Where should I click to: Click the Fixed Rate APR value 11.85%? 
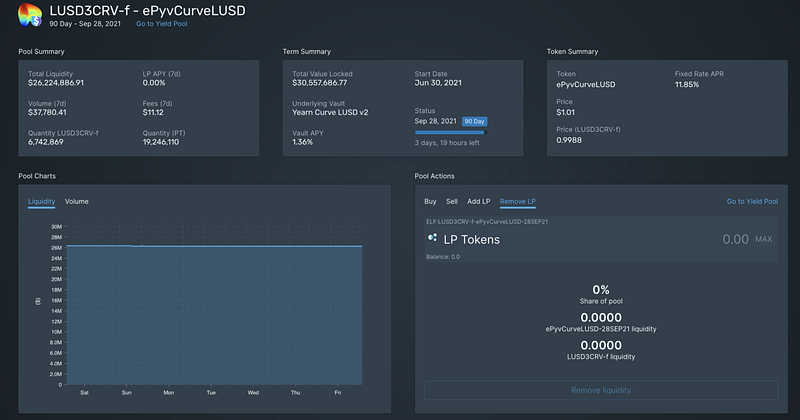pyautogui.click(x=687, y=85)
